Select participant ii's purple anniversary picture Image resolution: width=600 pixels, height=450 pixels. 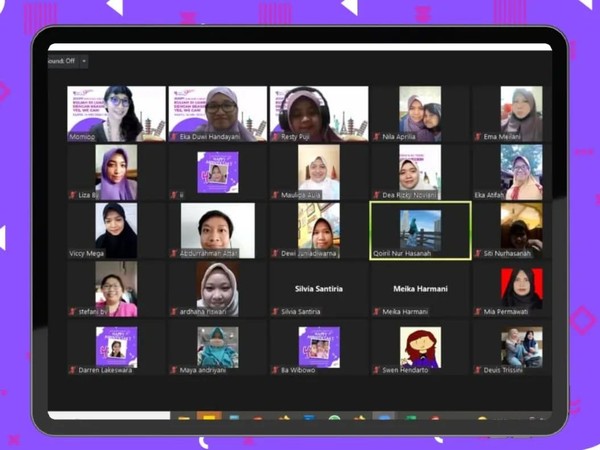tap(218, 172)
